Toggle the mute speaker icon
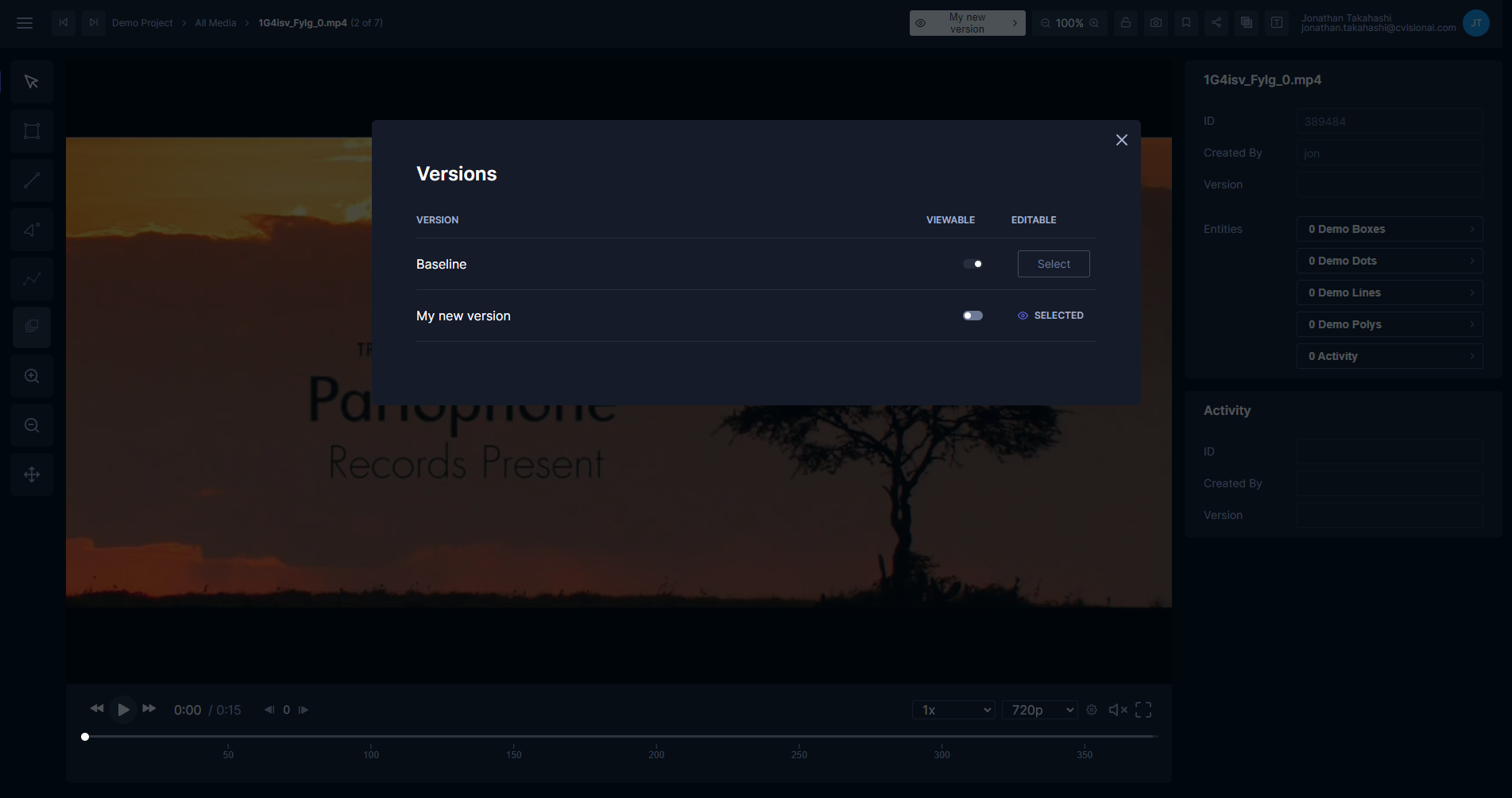This screenshot has width=1512, height=798. pos(1118,710)
